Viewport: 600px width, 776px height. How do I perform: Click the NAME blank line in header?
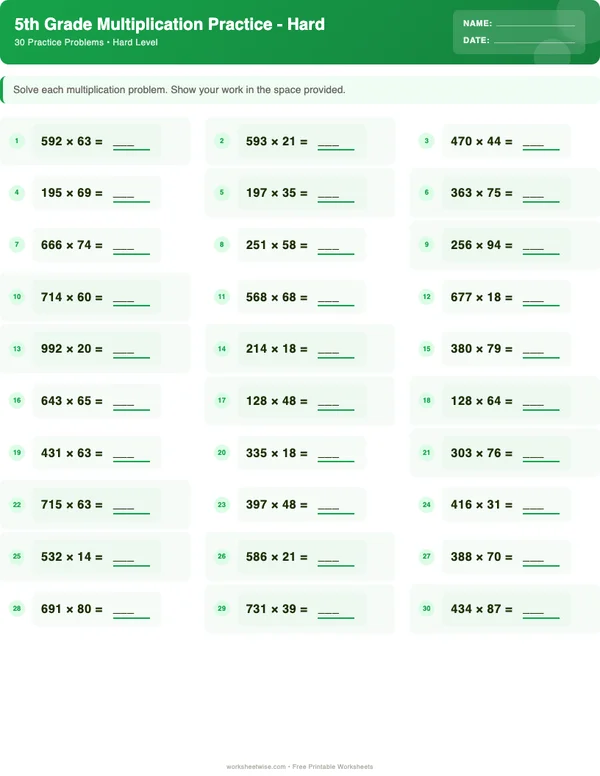535,24
